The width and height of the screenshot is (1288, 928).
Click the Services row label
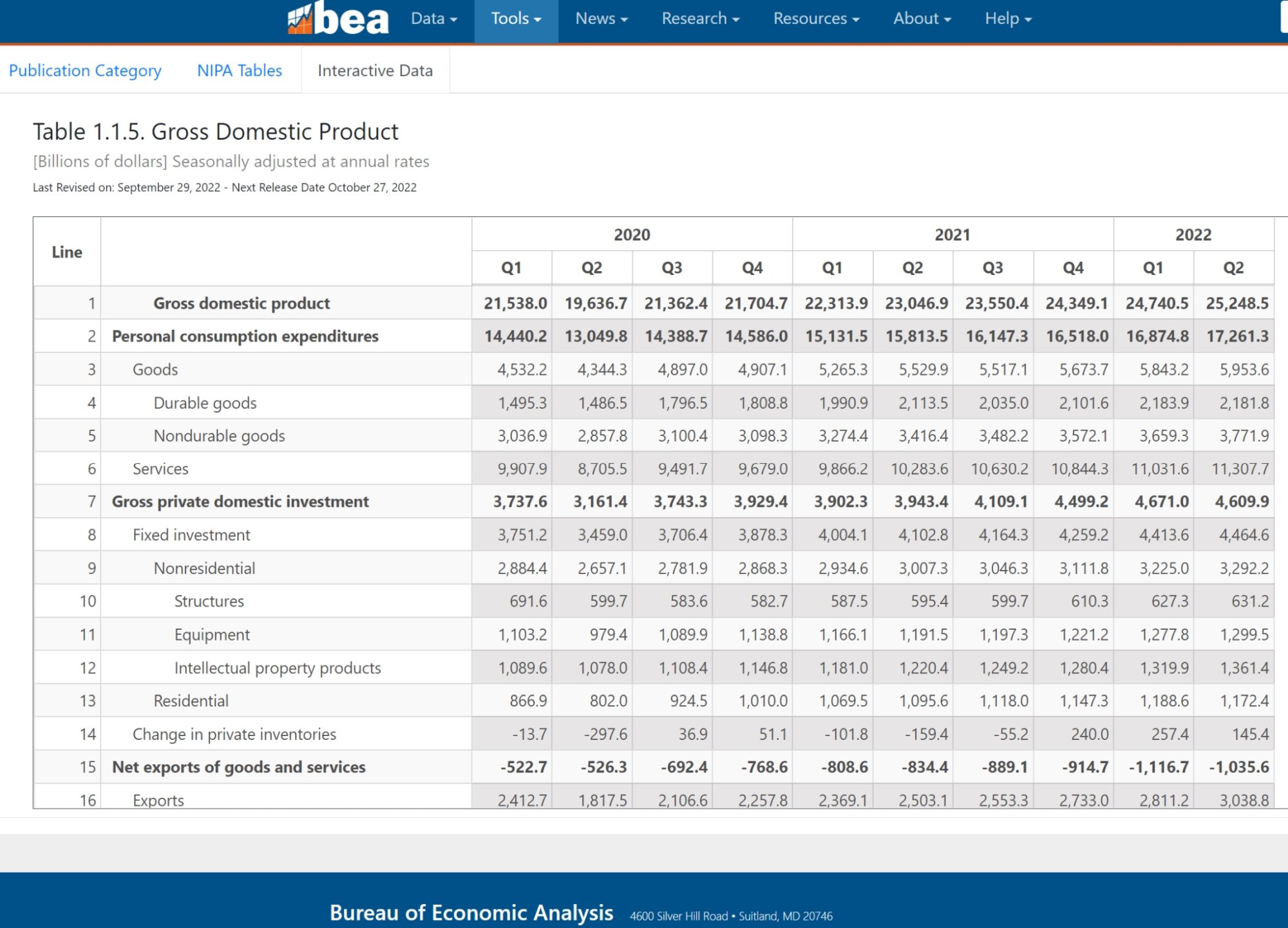tap(160, 469)
